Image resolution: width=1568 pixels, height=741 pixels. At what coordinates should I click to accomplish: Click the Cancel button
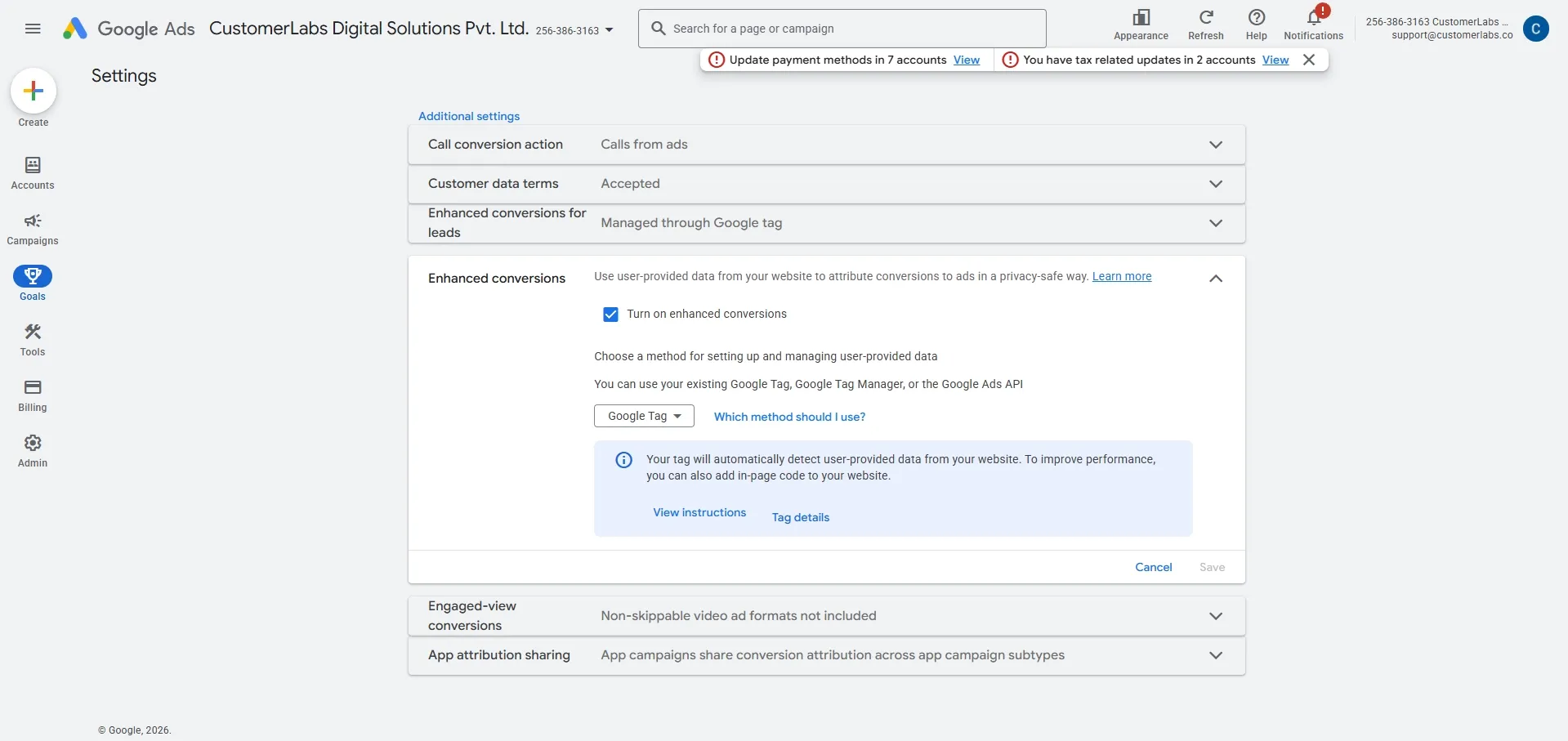(x=1154, y=567)
